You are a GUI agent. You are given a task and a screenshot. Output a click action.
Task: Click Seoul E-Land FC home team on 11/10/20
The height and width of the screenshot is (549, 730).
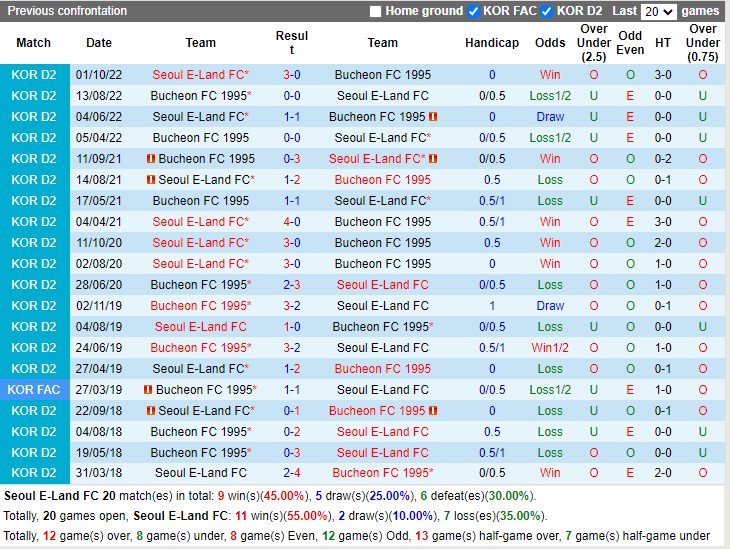coord(201,243)
